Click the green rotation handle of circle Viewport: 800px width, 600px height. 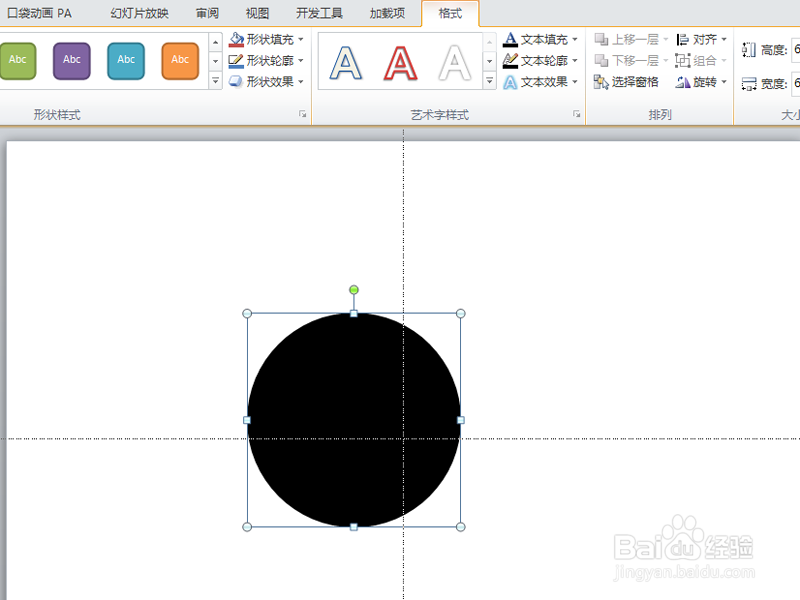coord(354,290)
